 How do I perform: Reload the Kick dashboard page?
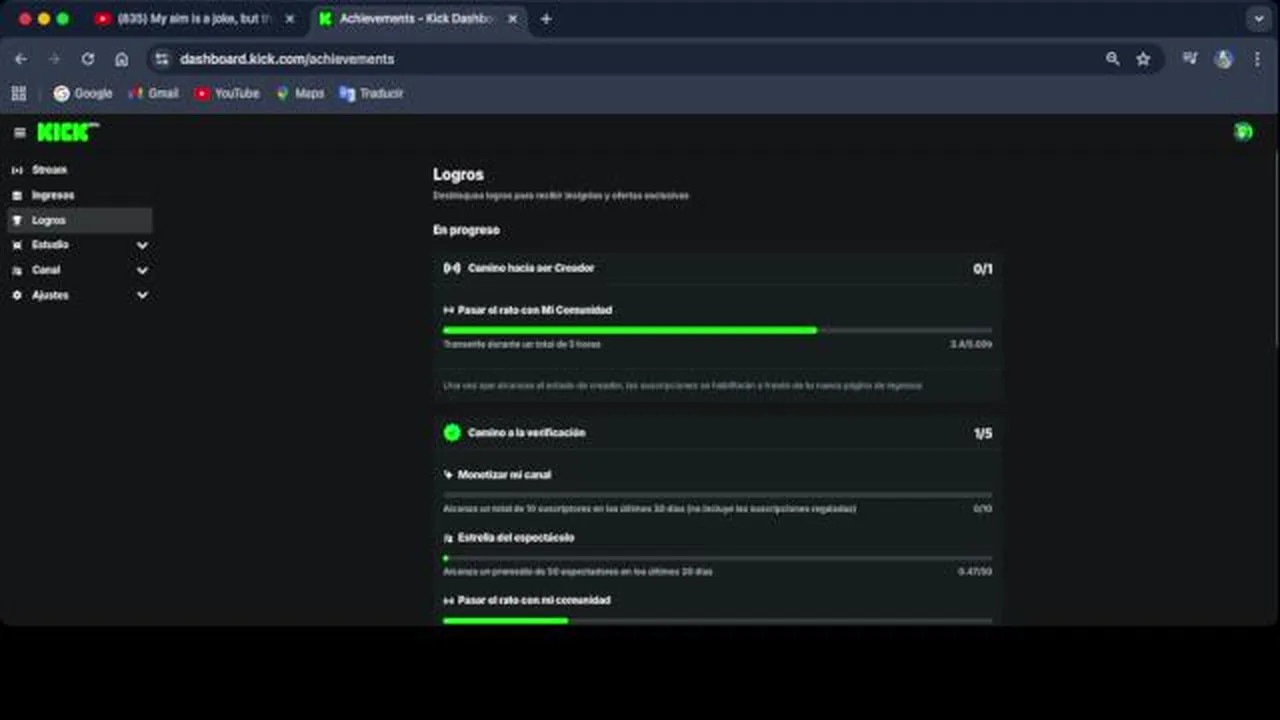88,59
